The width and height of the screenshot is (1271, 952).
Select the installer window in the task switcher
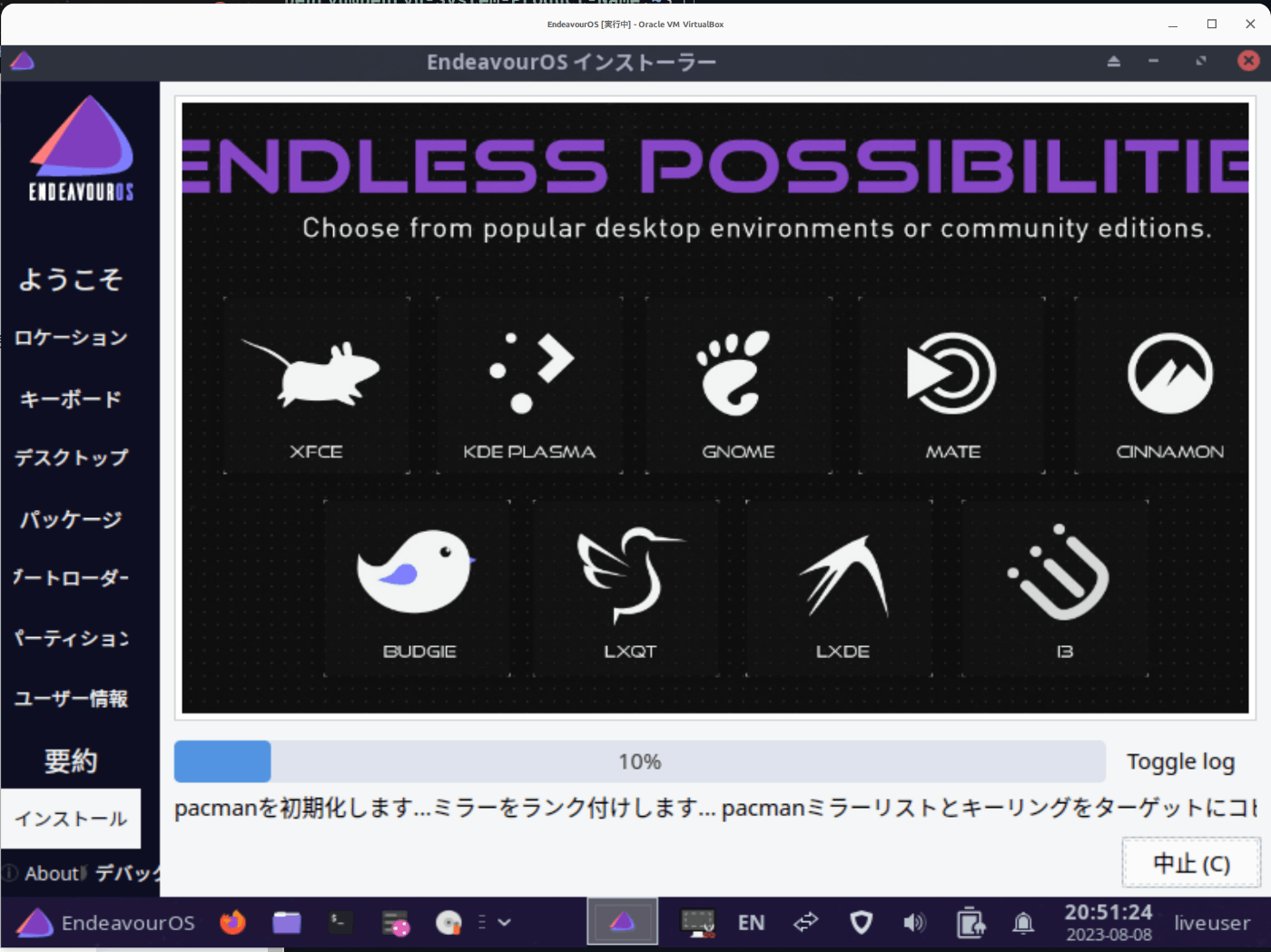[623, 922]
